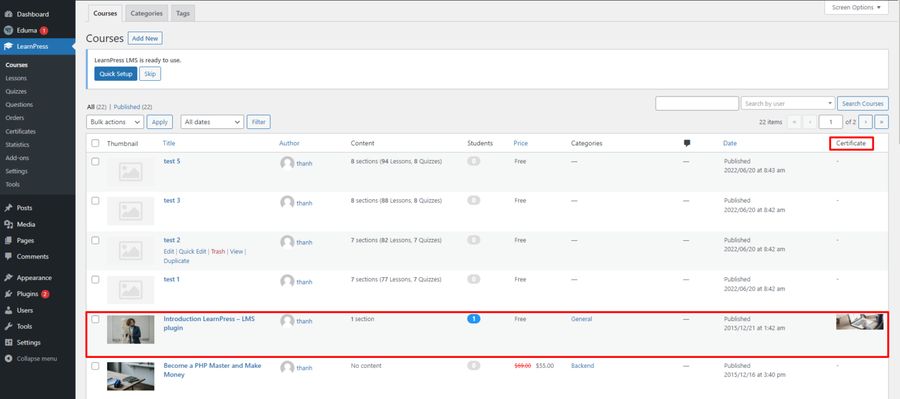Tick the checkbox for test 5 course
The height and width of the screenshot is (399, 900).
tap(95, 161)
